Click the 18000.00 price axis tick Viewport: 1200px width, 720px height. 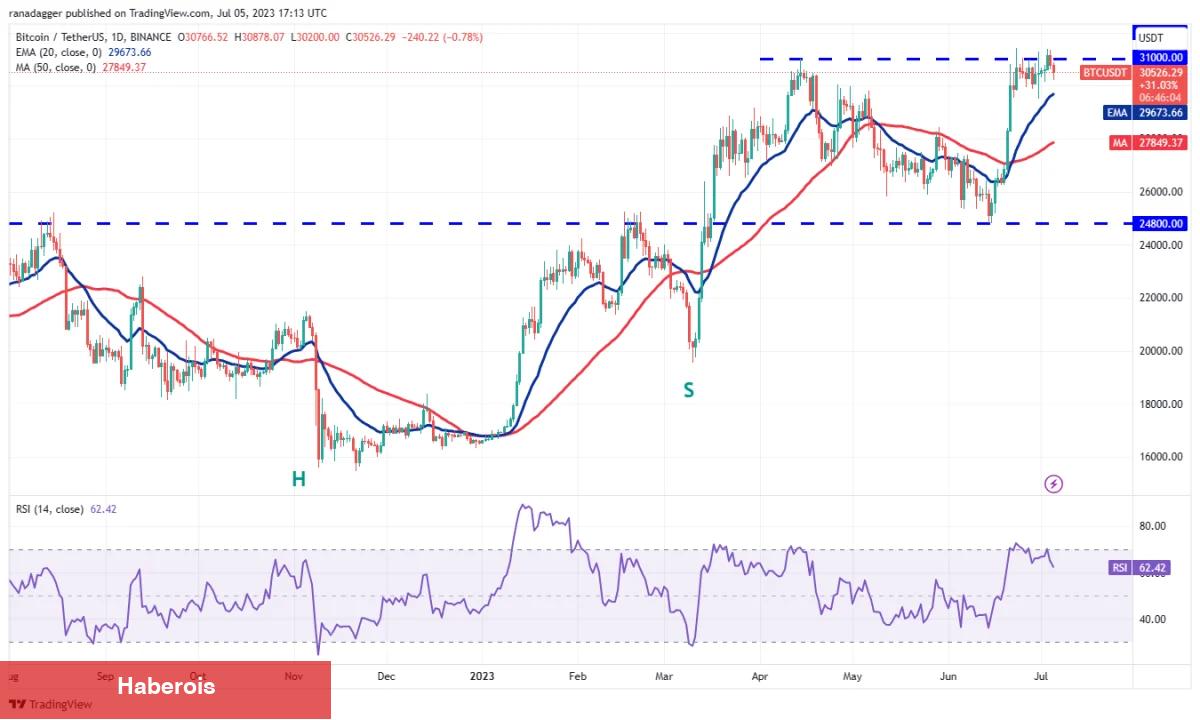[x=1161, y=405]
